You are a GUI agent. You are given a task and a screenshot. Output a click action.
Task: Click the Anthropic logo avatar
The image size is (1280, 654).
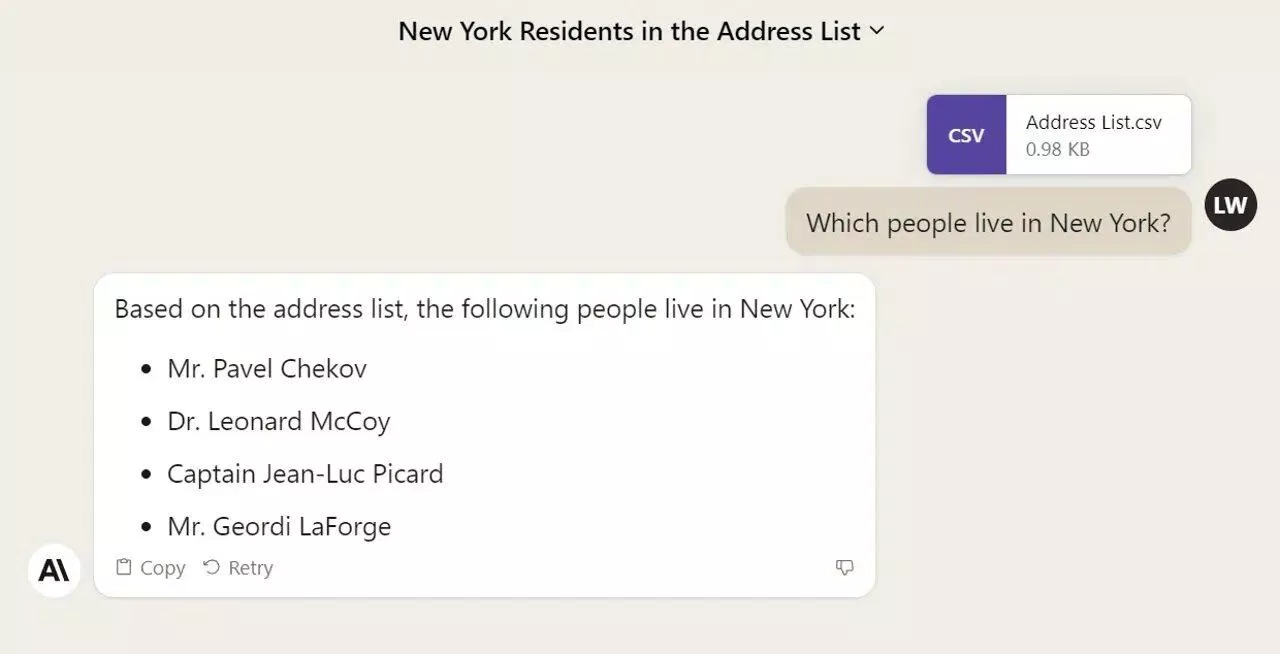pos(54,570)
